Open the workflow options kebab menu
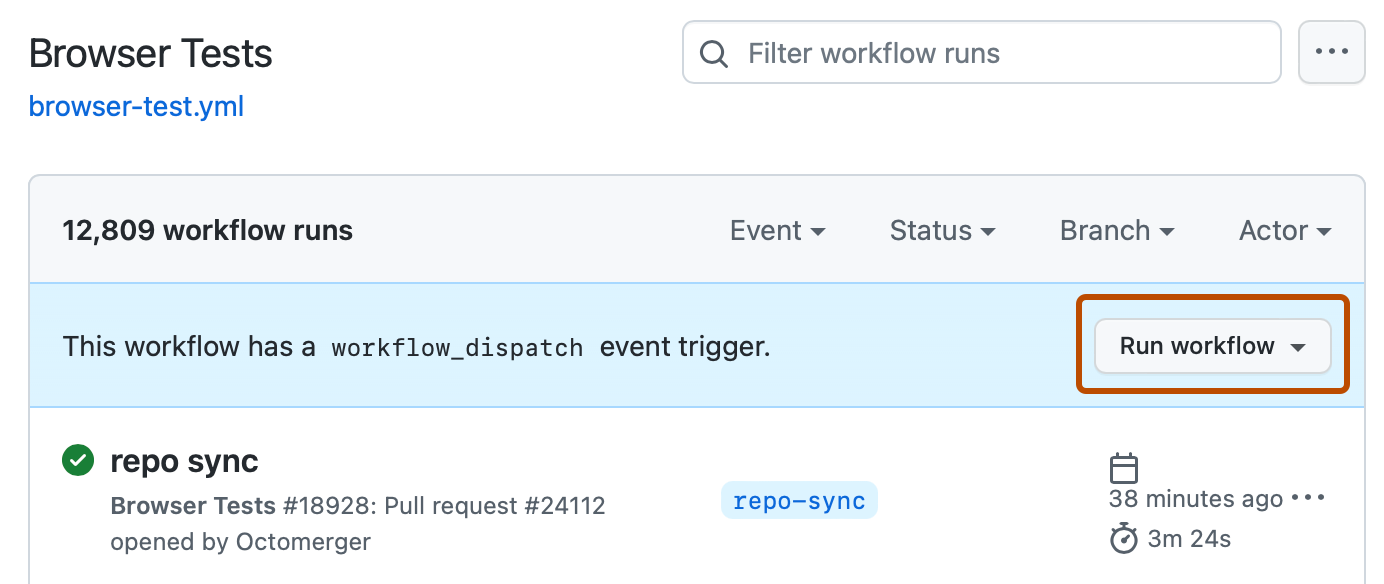The height and width of the screenshot is (584, 1384). (1332, 52)
